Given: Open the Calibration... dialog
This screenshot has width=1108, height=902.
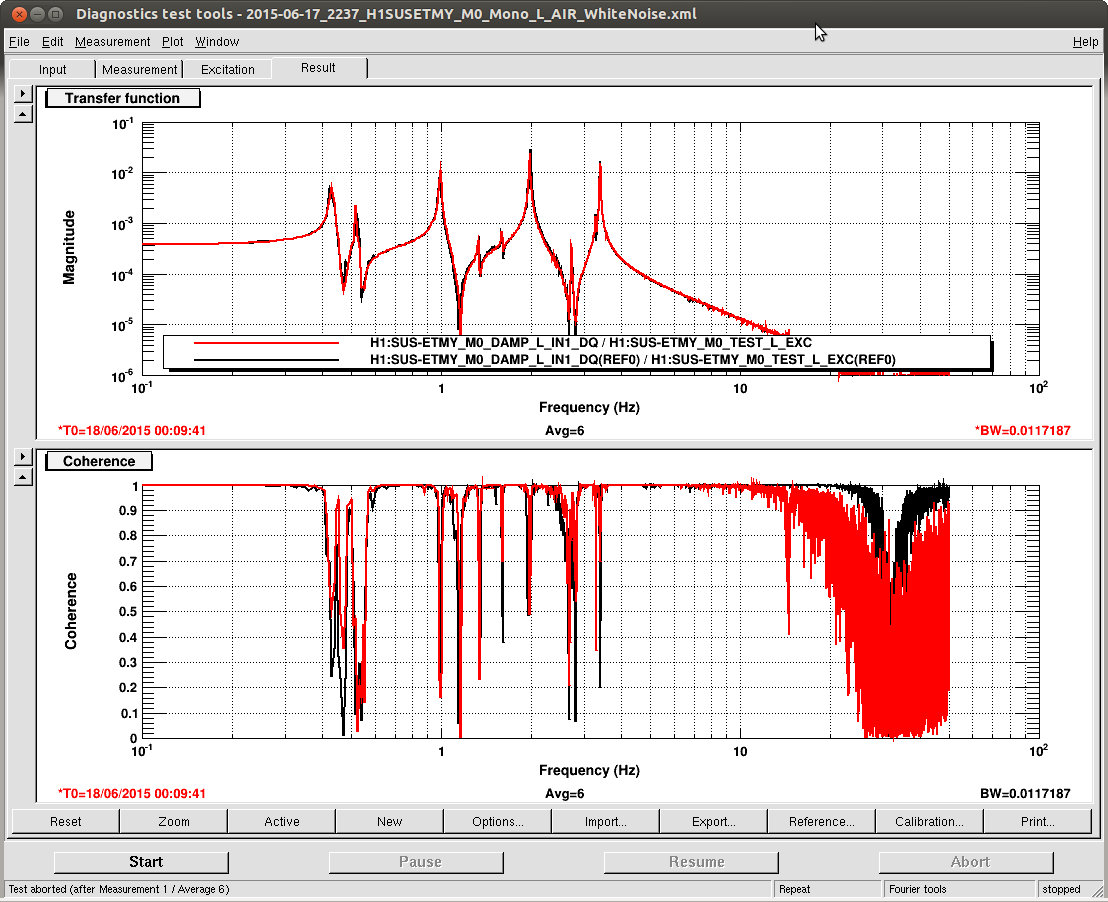Looking at the screenshot, I should point(929,821).
